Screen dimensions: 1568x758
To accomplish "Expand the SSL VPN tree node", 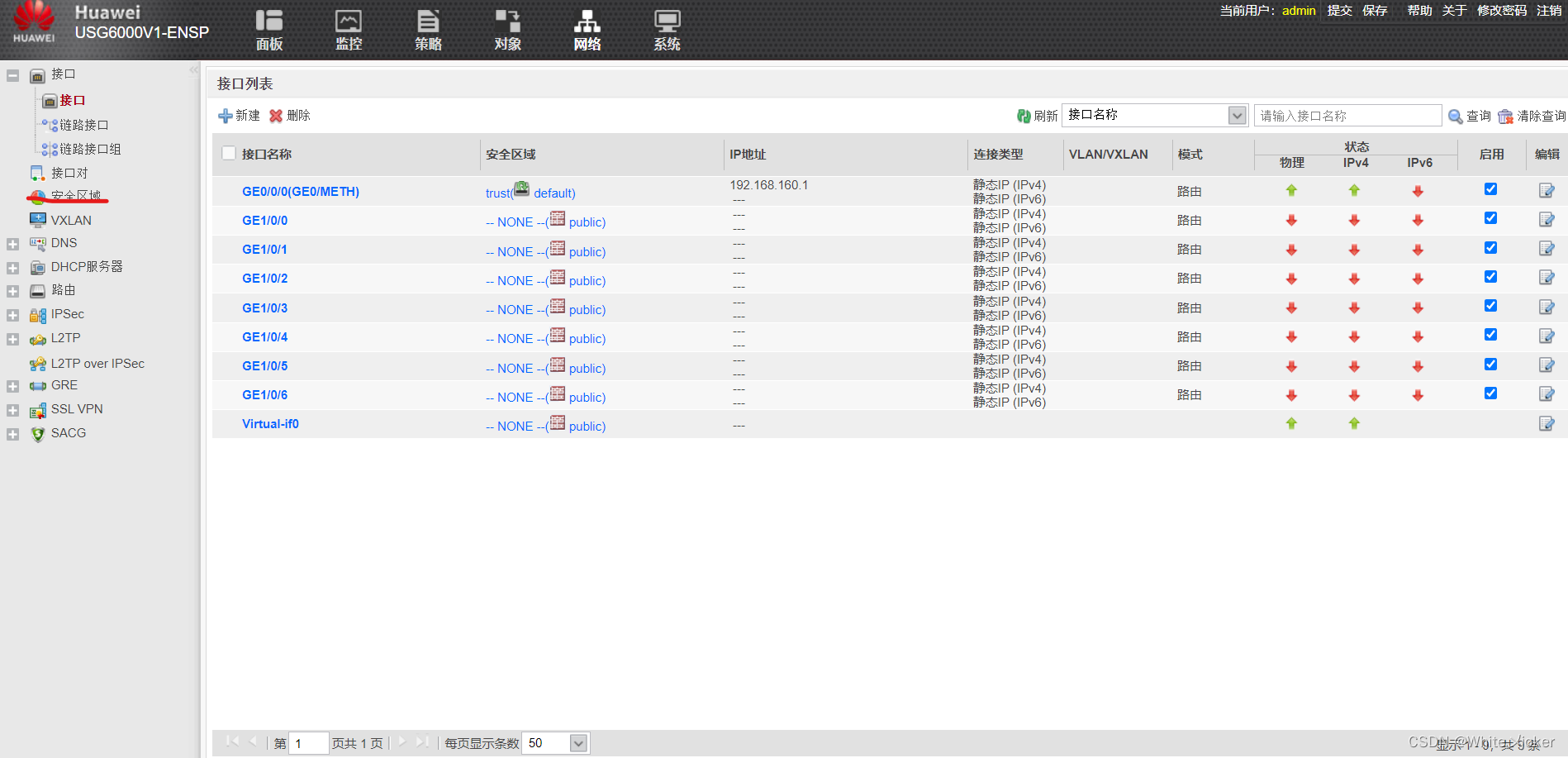I will [x=12, y=410].
